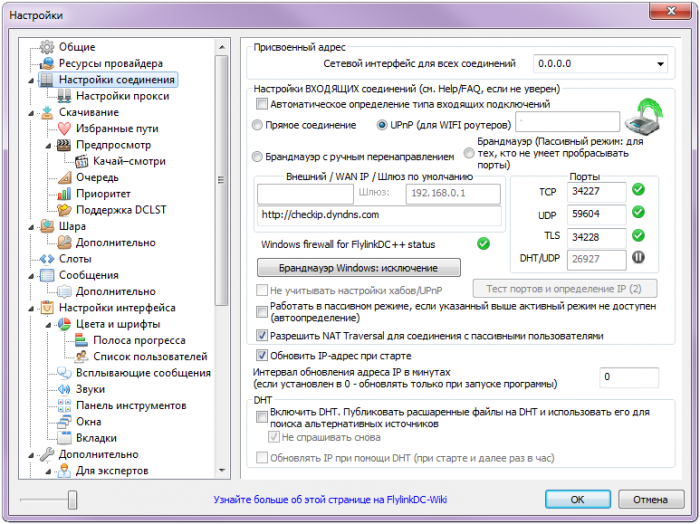Collapse the Настройки интерфейса tree node

point(36,308)
